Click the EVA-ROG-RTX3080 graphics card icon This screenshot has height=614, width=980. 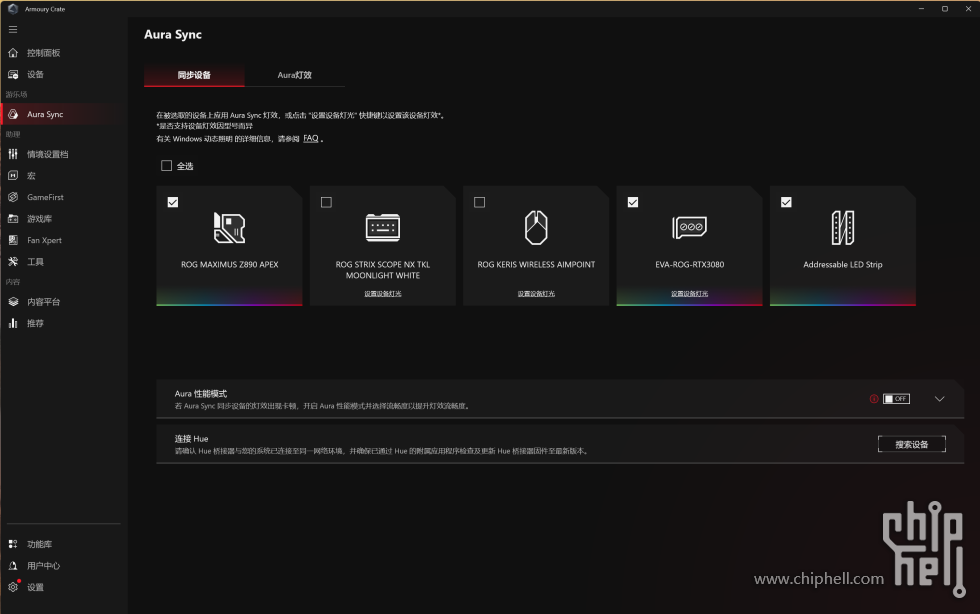[x=689, y=227]
